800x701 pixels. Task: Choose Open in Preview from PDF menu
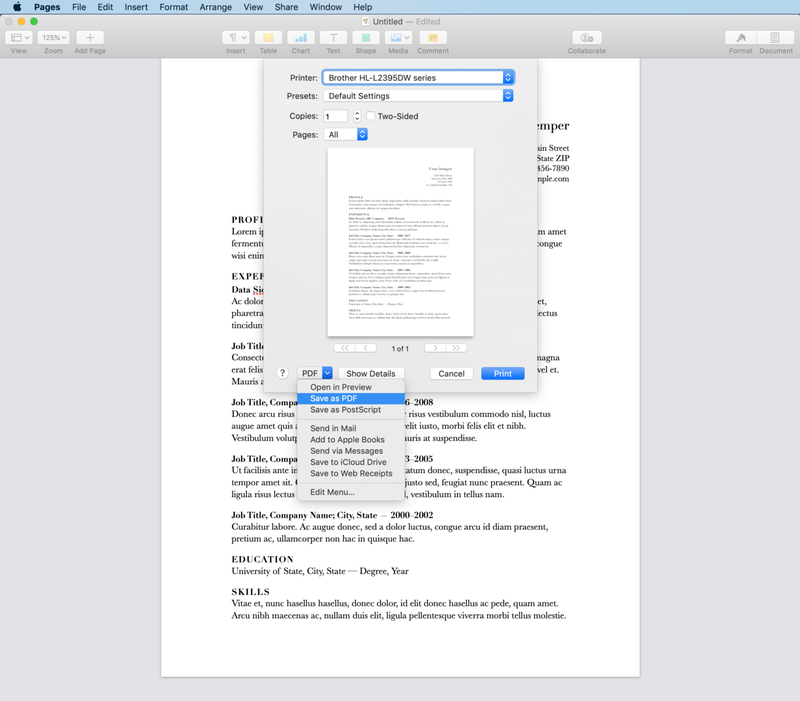click(351, 387)
